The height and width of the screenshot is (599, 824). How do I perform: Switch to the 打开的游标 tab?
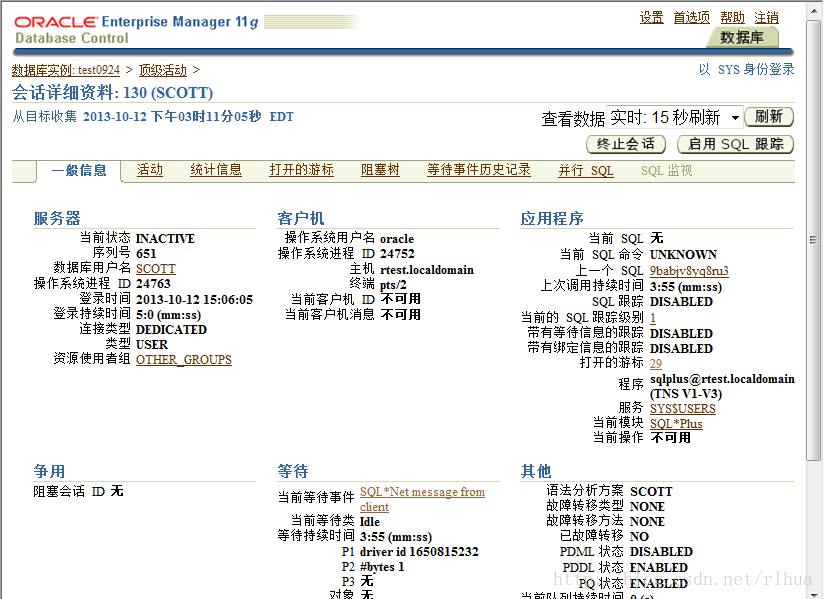point(301,170)
